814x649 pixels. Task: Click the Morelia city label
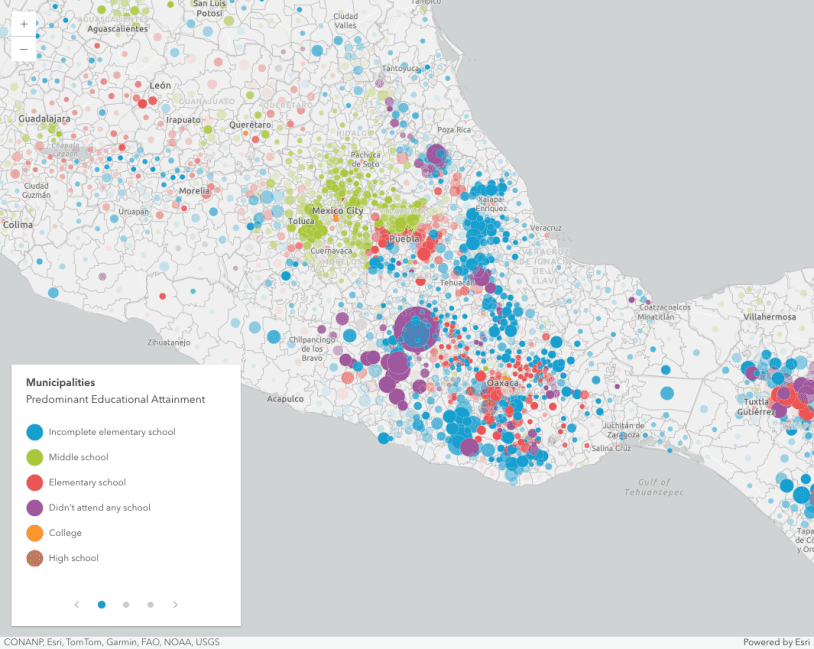click(194, 191)
